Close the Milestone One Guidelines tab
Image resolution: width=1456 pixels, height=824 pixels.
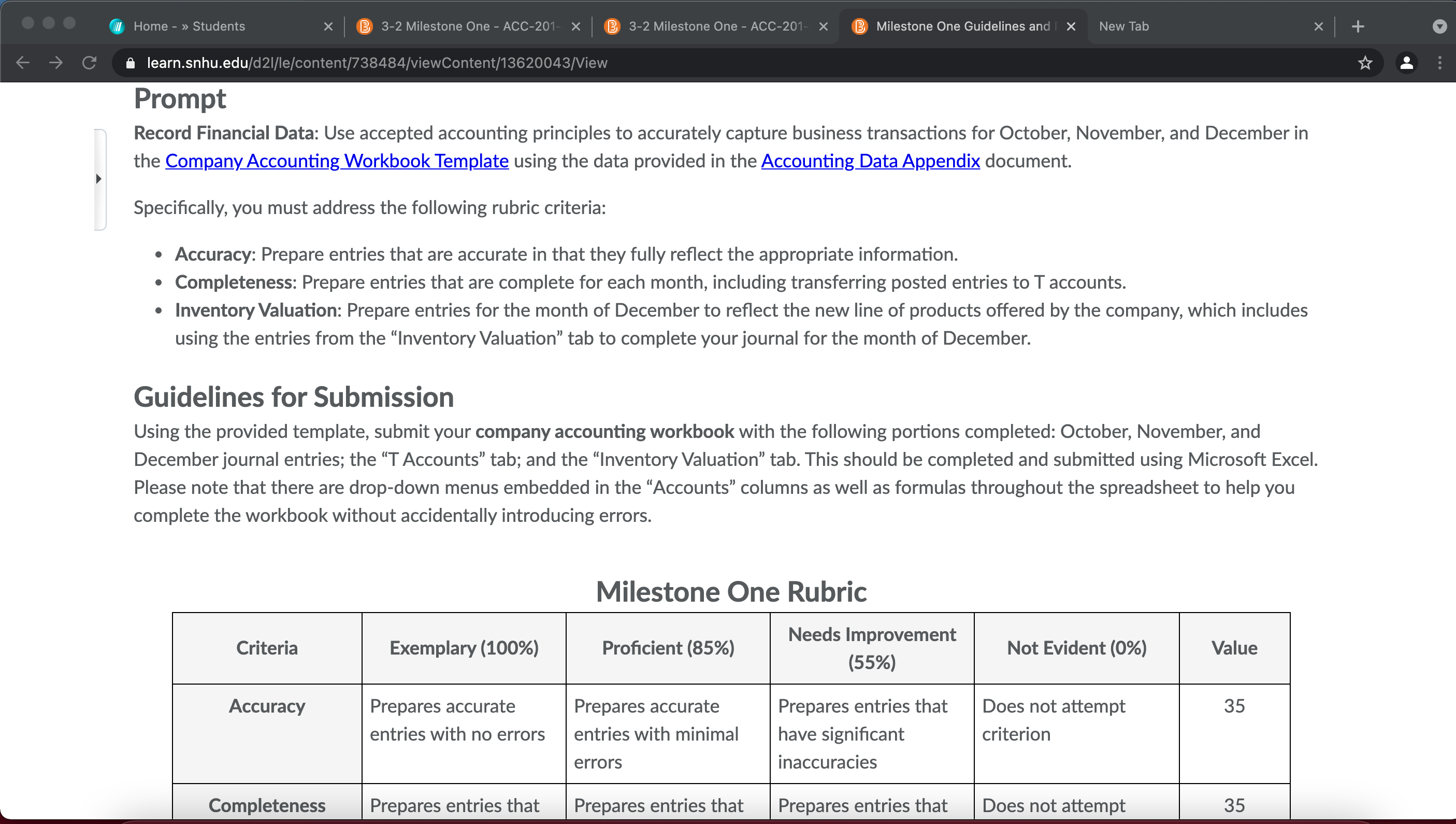1070,26
